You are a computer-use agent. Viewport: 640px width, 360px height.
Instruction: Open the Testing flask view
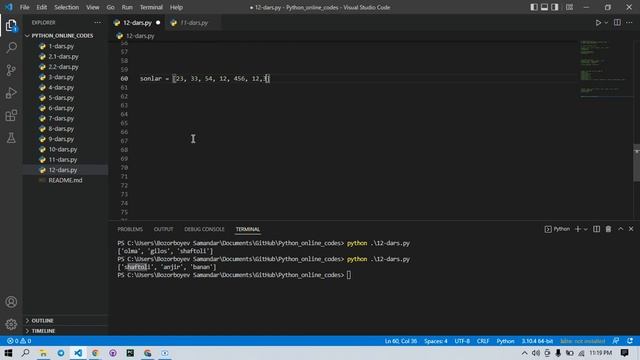pos(11,138)
